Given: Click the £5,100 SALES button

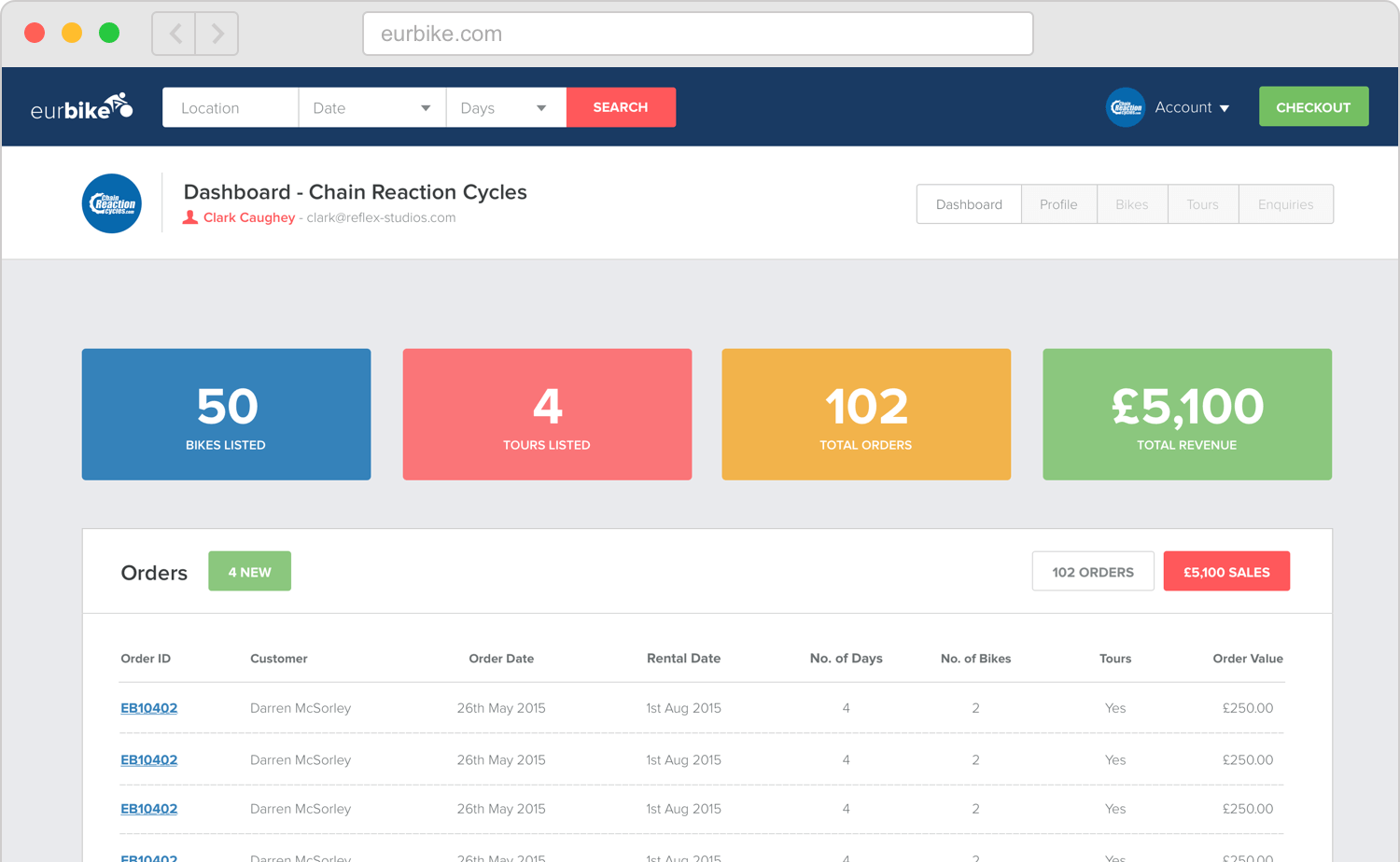Looking at the screenshot, I should coord(1226,571).
